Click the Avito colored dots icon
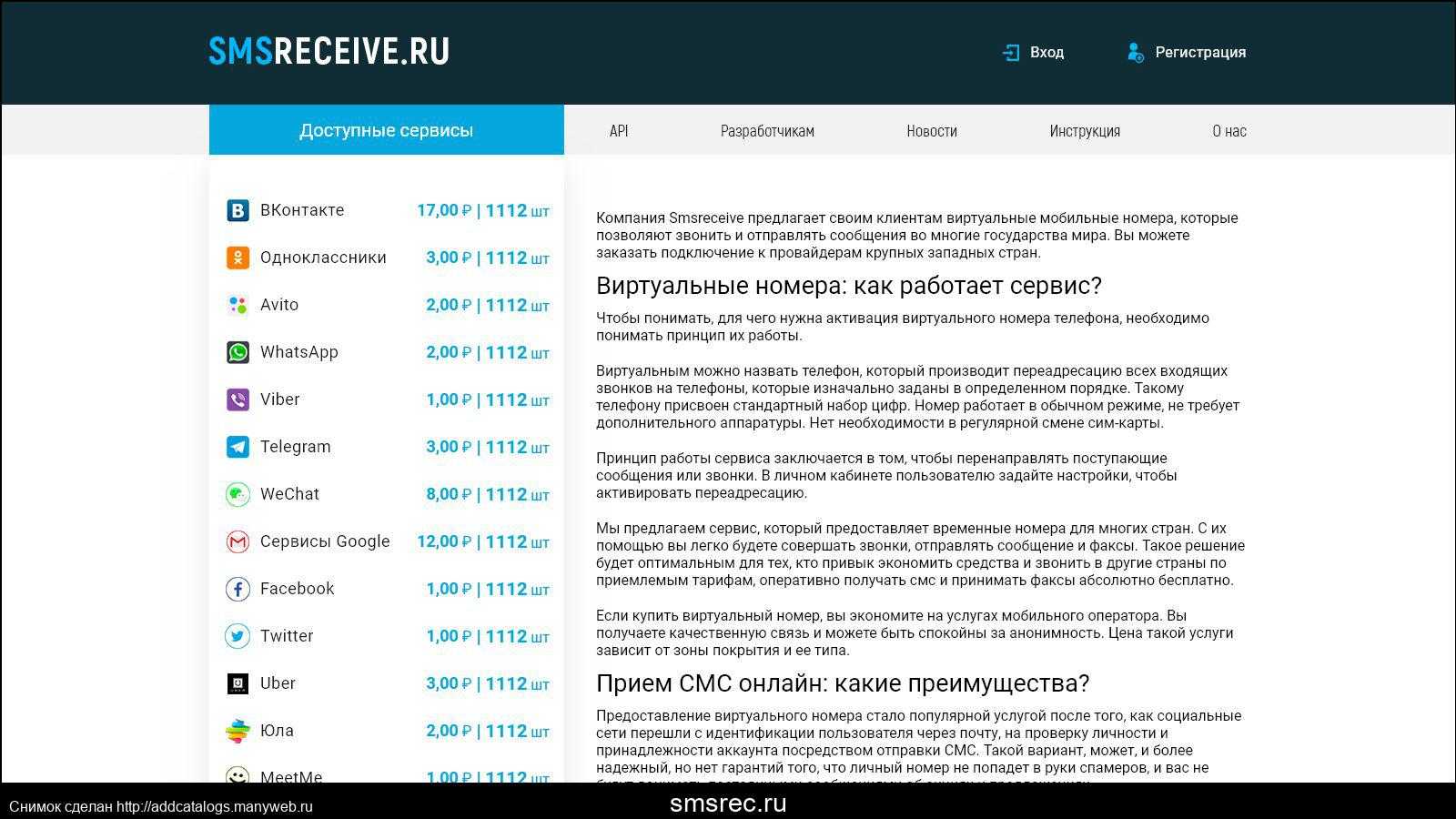The image size is (1456, 819). [x=238, y=305]
